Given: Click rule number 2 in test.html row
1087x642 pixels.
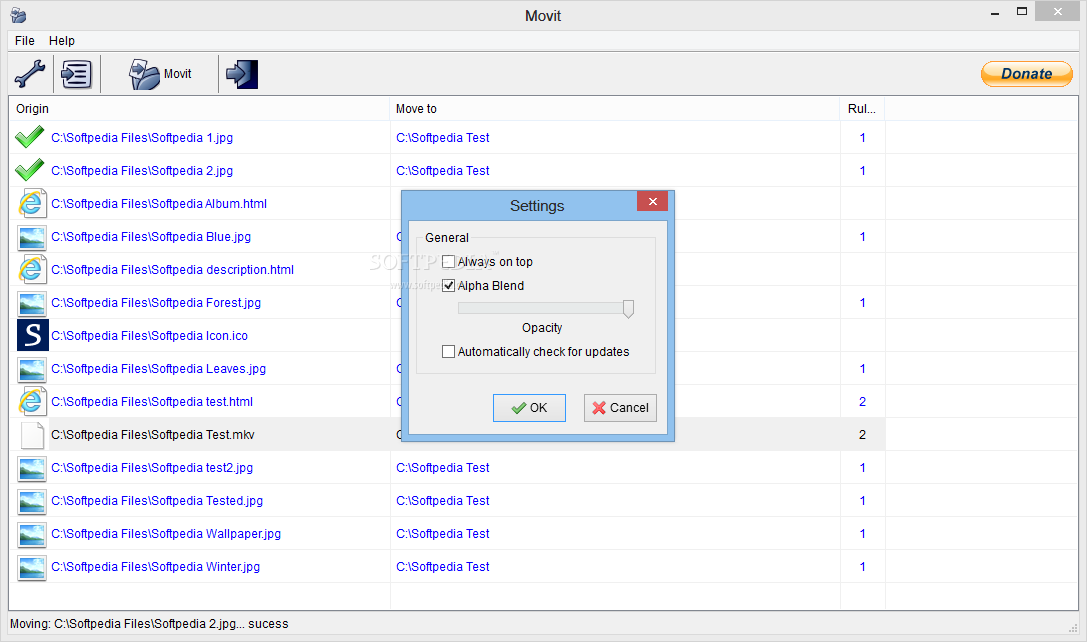Looking at the screenshot, I should tap(862, 402).
